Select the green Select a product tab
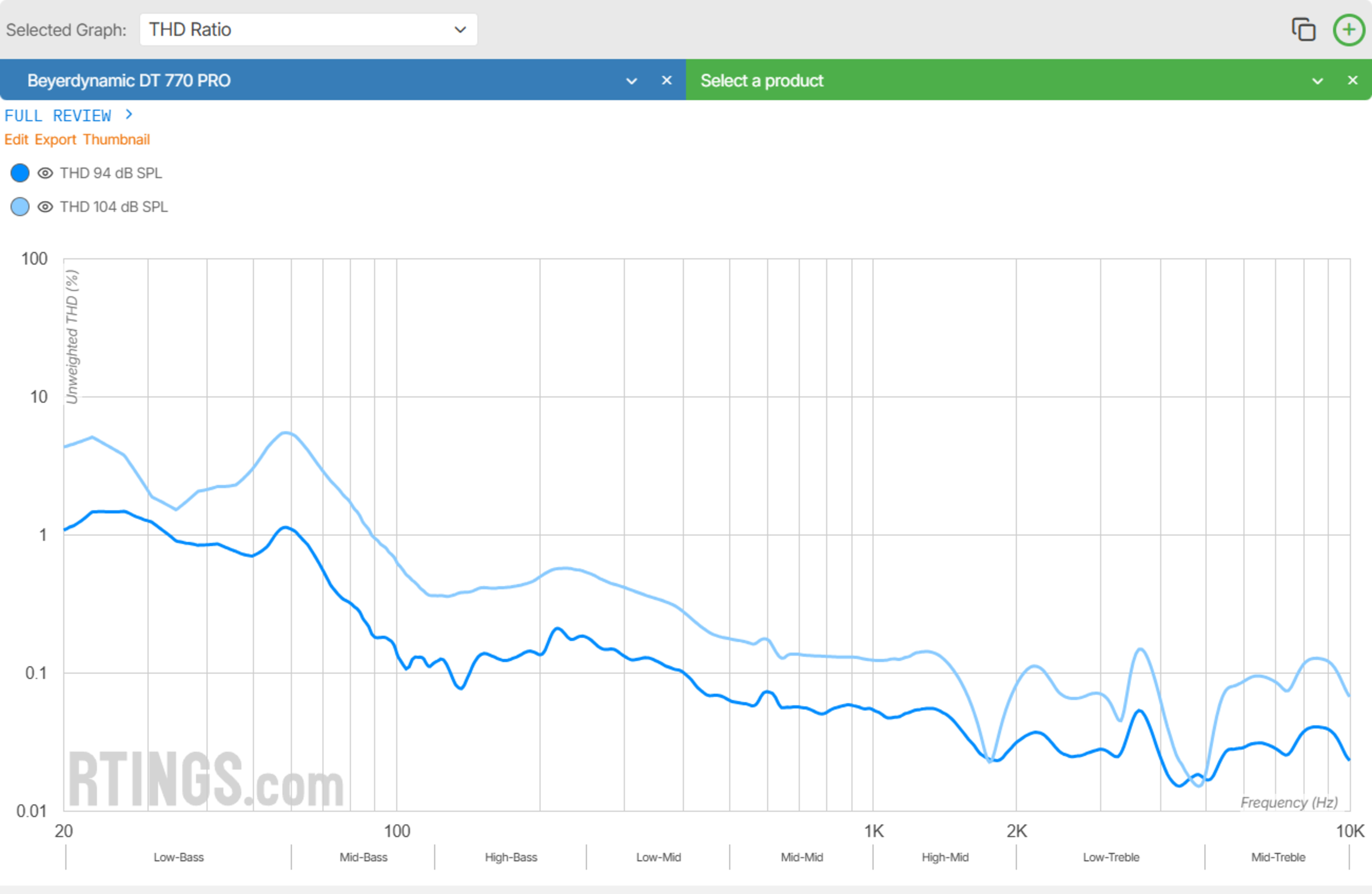Viewport: 1372px width, 894px height. coord(761,80)
